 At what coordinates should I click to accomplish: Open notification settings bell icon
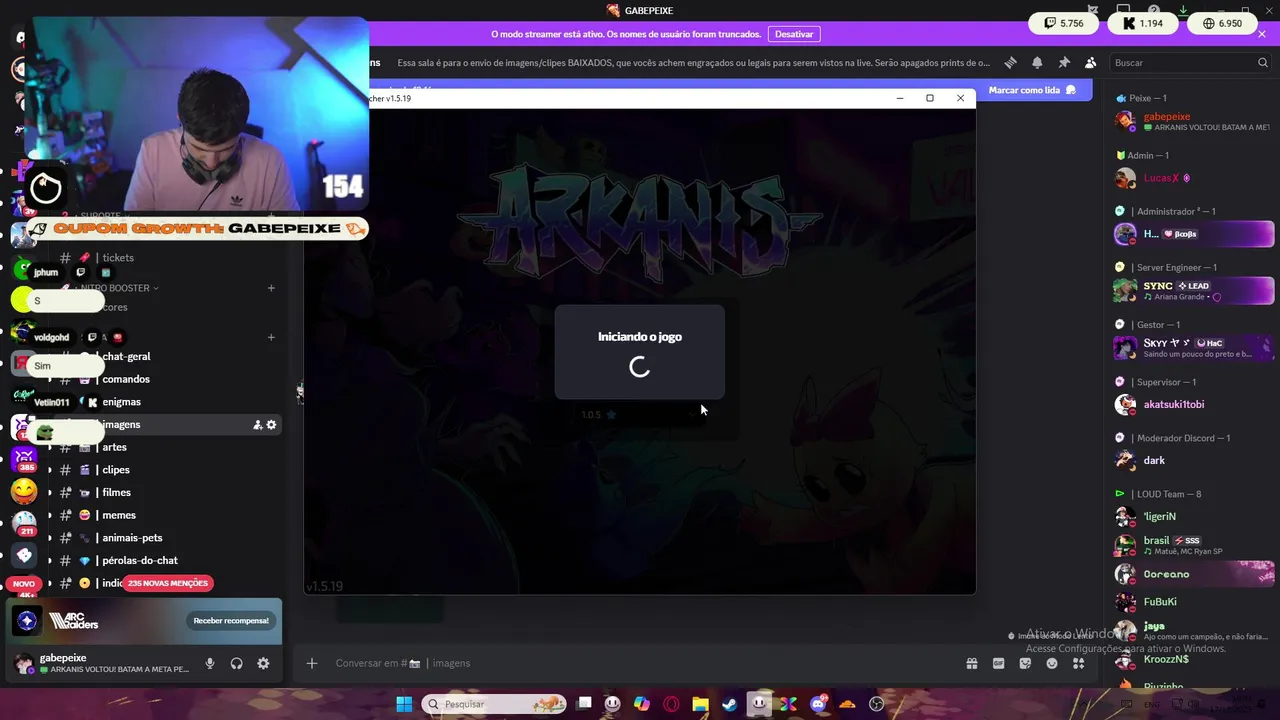[x=1037, y=62]
